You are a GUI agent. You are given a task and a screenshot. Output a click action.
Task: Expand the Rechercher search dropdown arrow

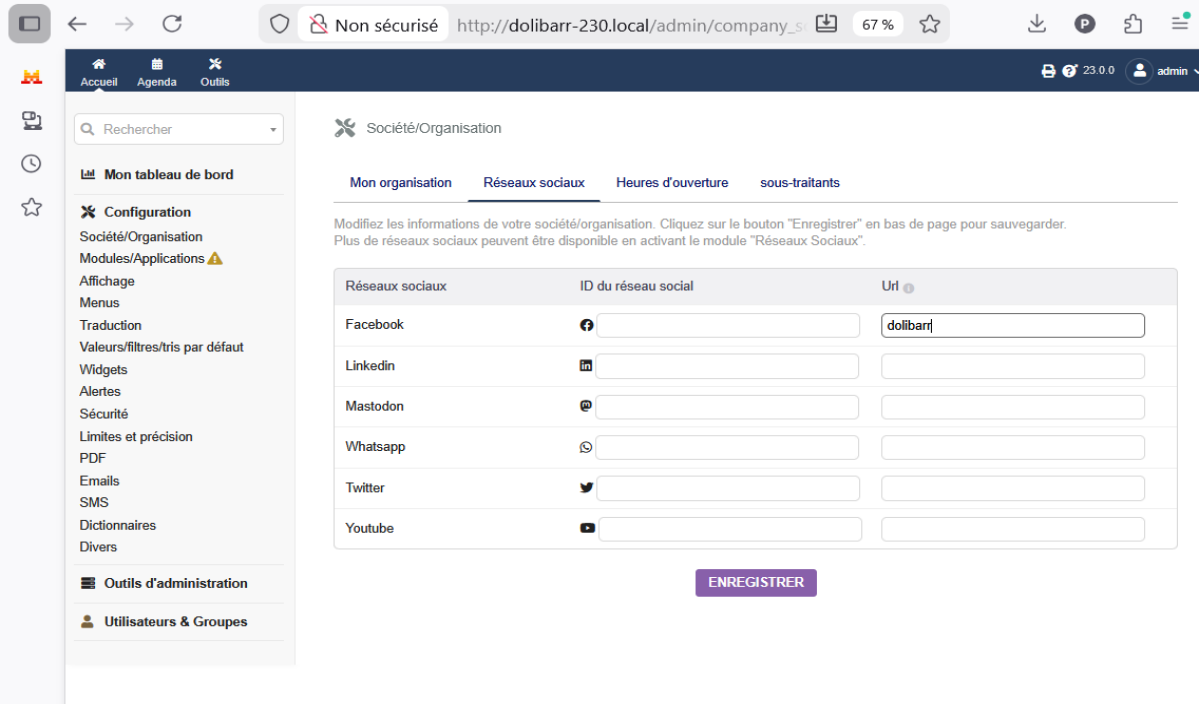pyautogui.click(x=273, y=130)
